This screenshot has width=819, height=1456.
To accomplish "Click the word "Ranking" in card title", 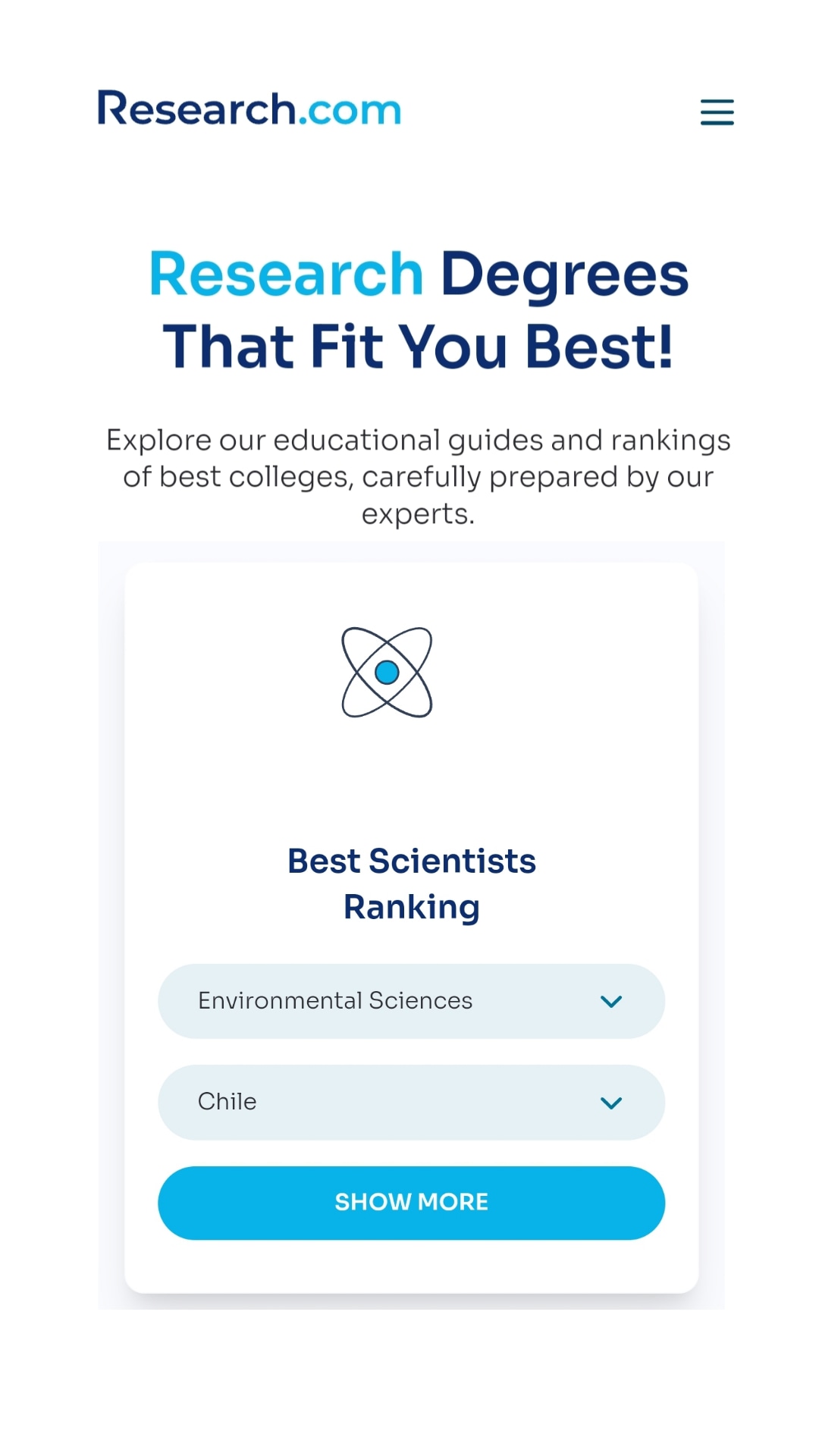I will coord(412,908).
